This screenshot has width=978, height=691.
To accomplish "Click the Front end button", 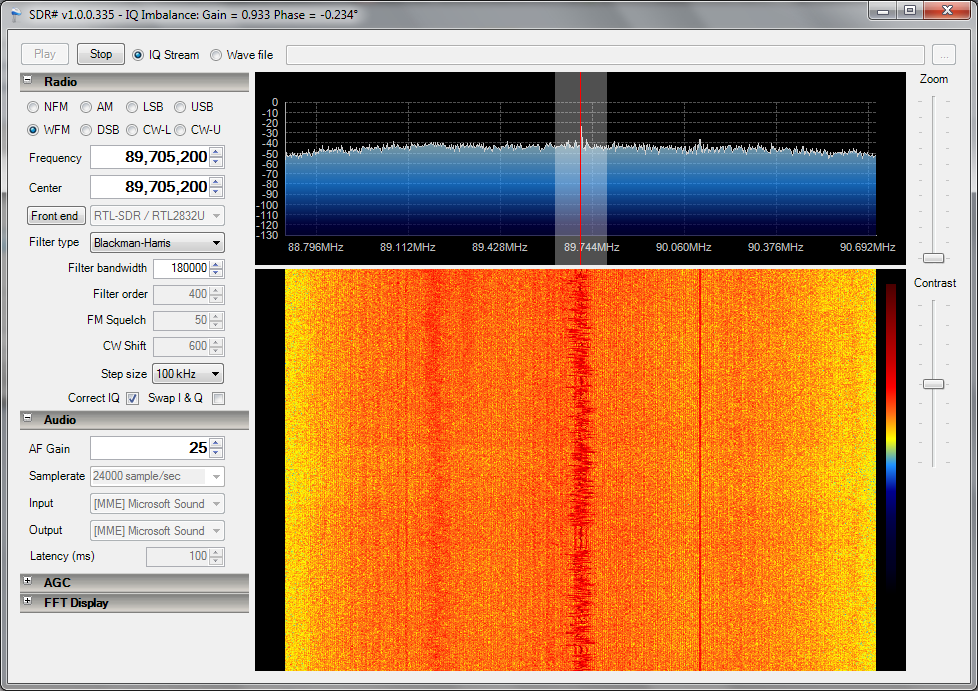I will (55, 216).
